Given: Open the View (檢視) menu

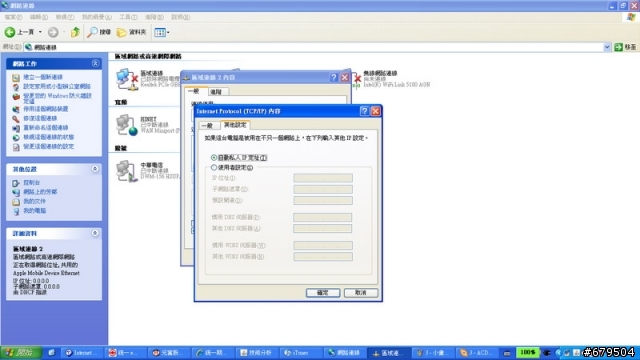Looking at the screenshot, I should 64,17.
